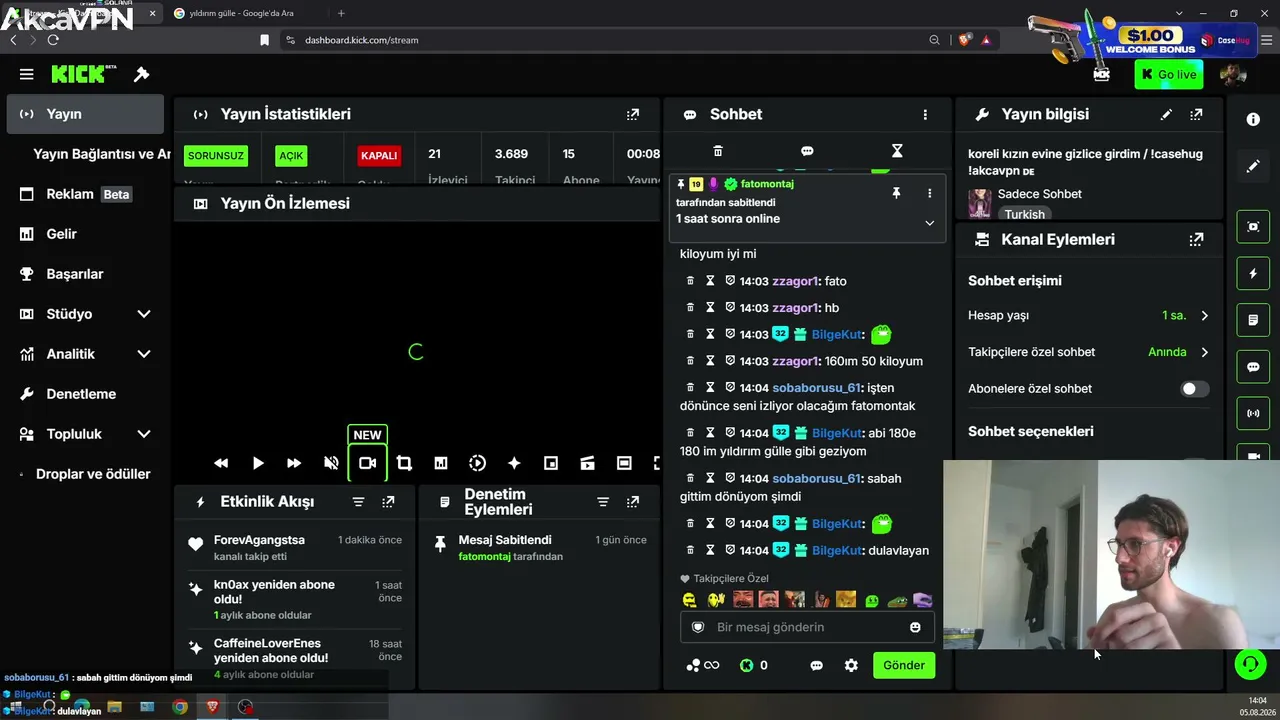1280x720 pixels.
Task: Open the Reklam Beta sidebar item
Action: [x=85, y=194]
